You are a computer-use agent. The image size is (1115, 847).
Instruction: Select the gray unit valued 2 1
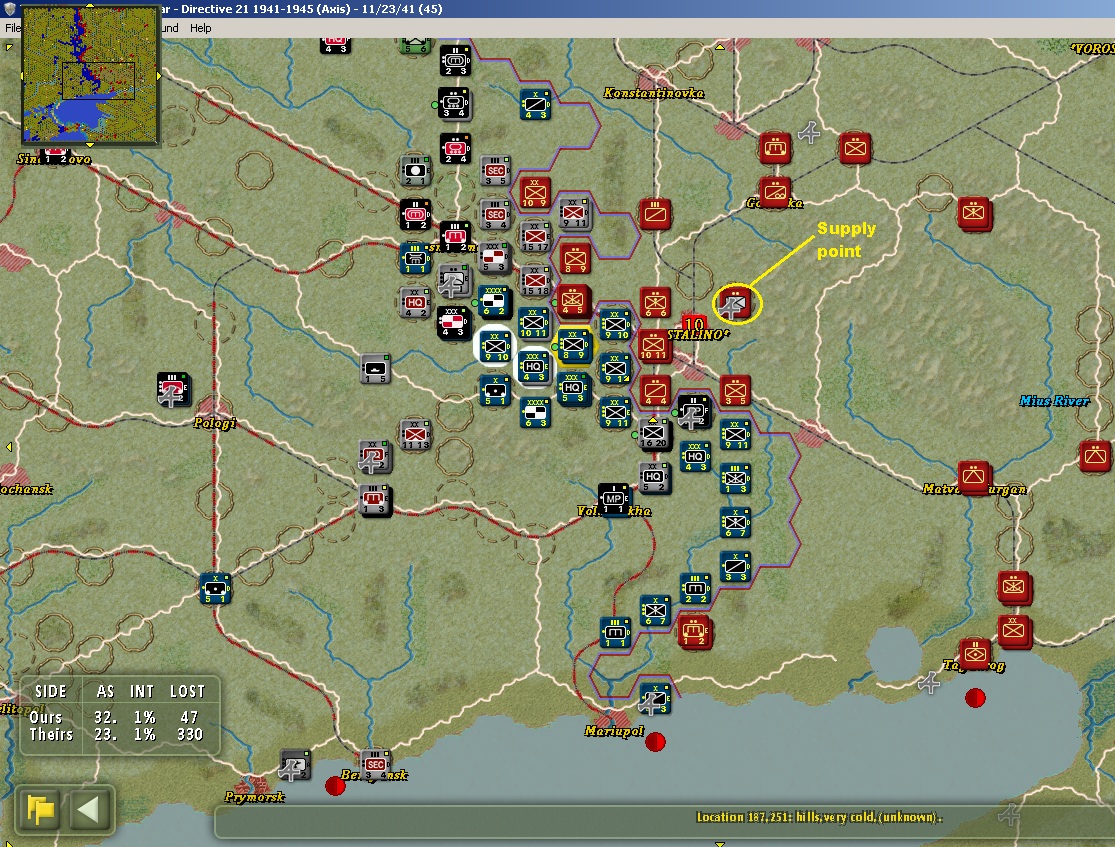click(x=415, y=171)
